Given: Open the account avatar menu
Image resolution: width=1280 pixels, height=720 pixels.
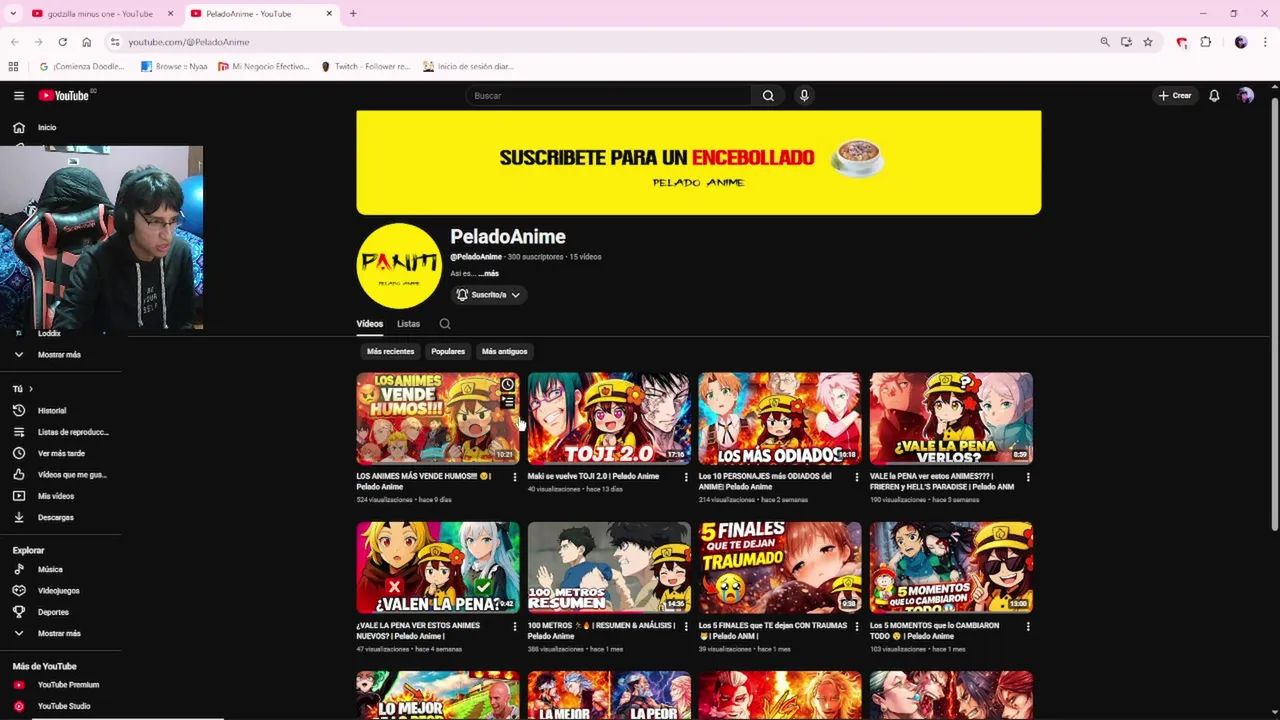Looking at the screenshot, I should (x=1245, y=96).
